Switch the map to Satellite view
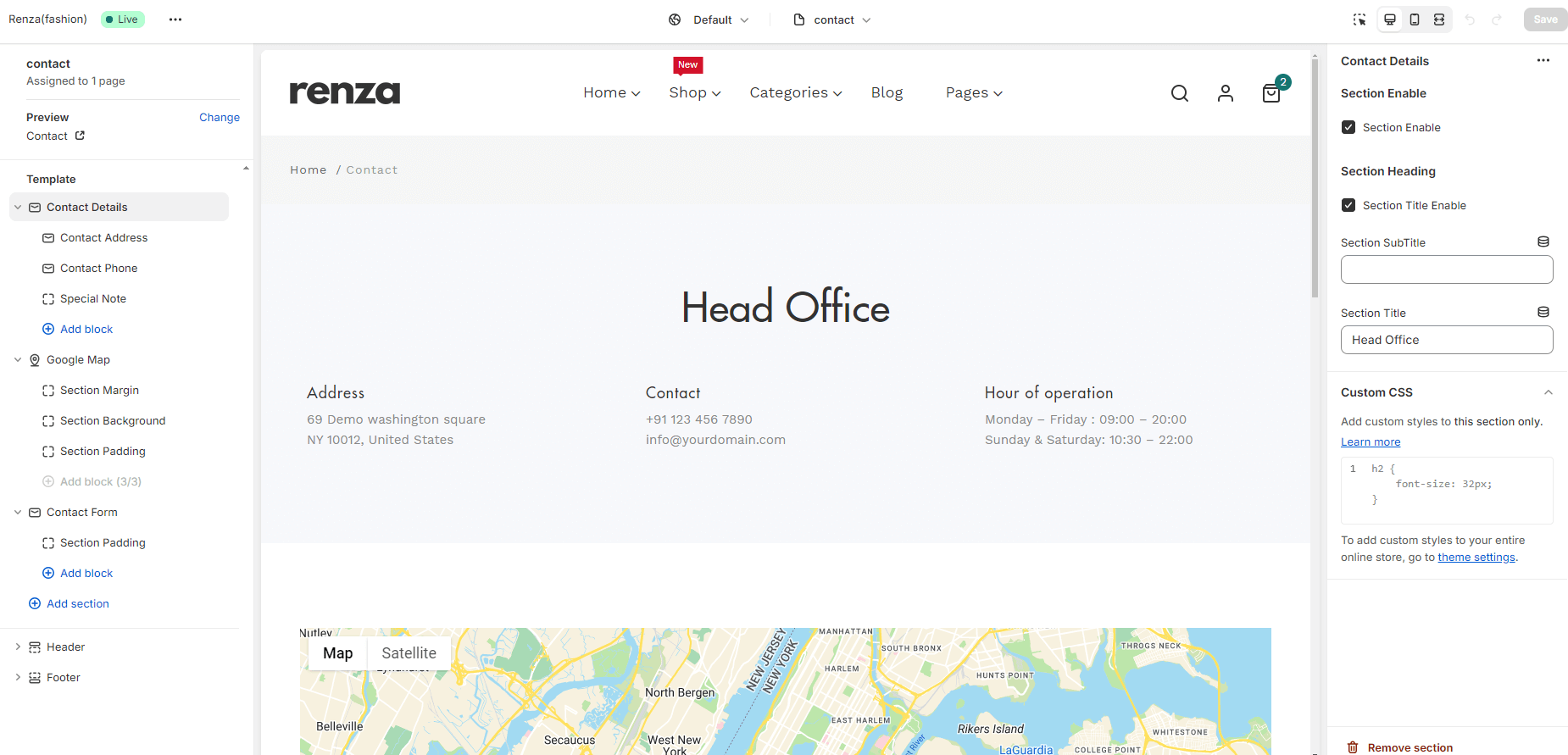 click(x=409, y=653)
